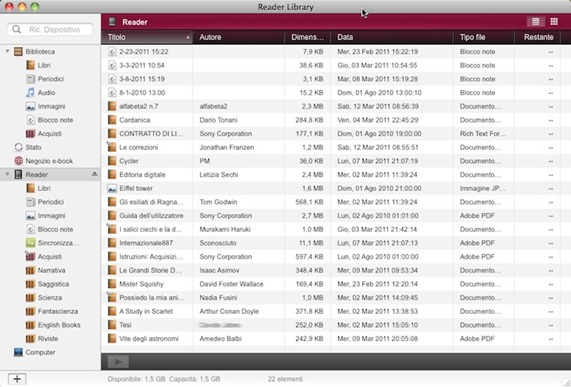Select the Vite degli astronomi row

click(x=336, y=339)
